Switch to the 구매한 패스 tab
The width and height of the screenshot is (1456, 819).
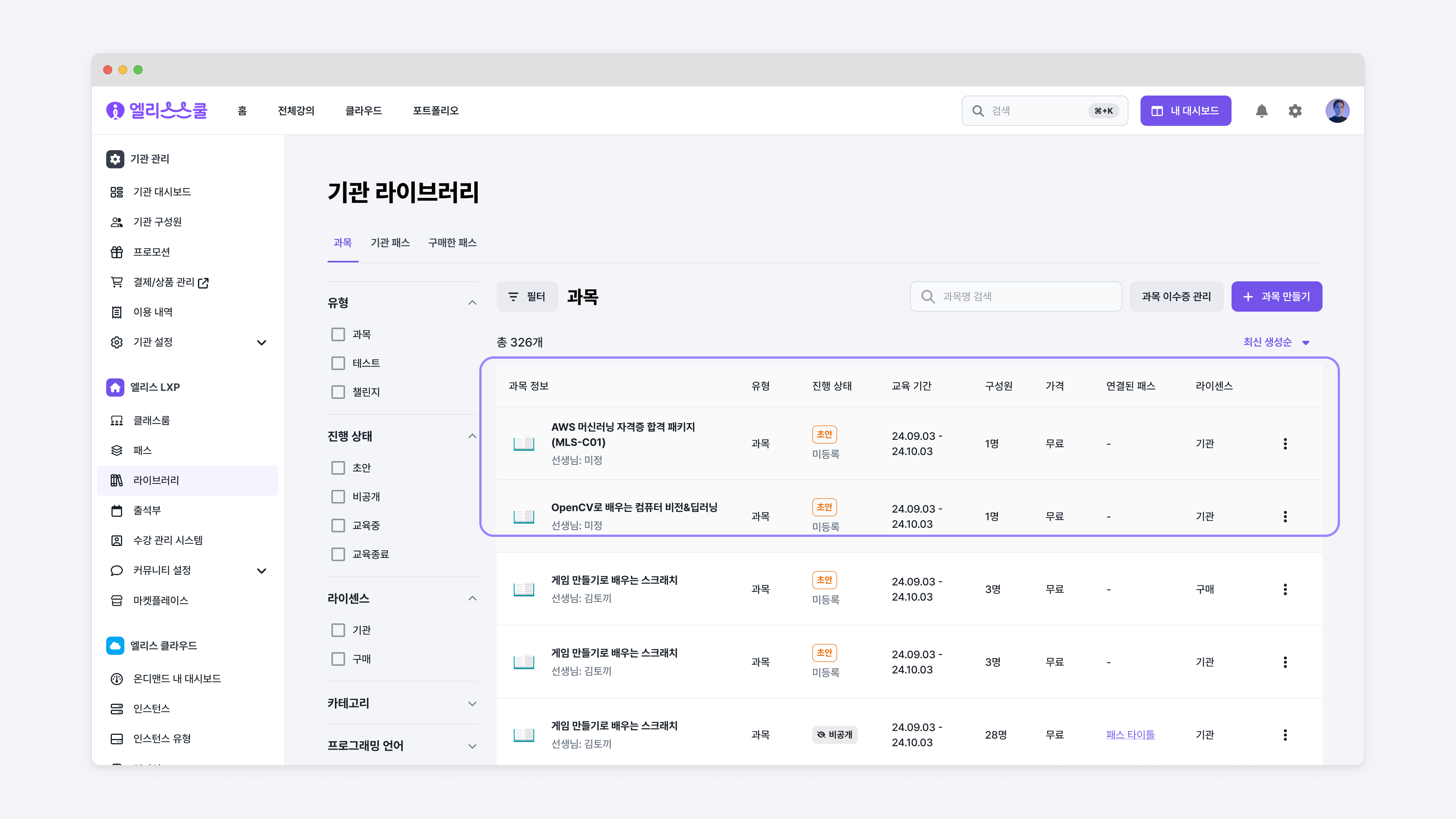coord(452,243)
